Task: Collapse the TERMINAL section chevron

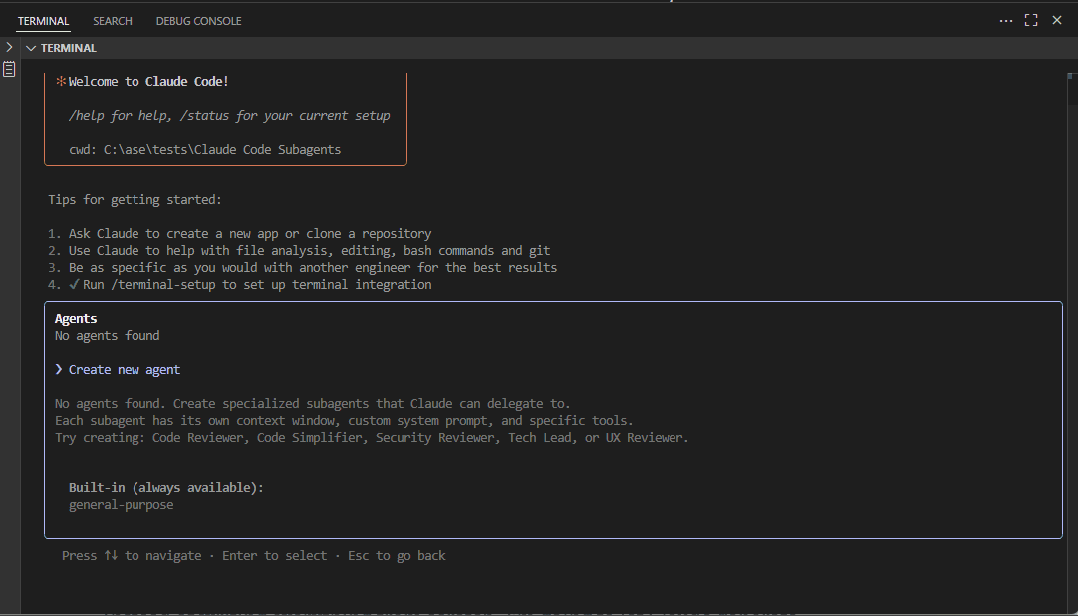Action: click(x=30, y=48)
